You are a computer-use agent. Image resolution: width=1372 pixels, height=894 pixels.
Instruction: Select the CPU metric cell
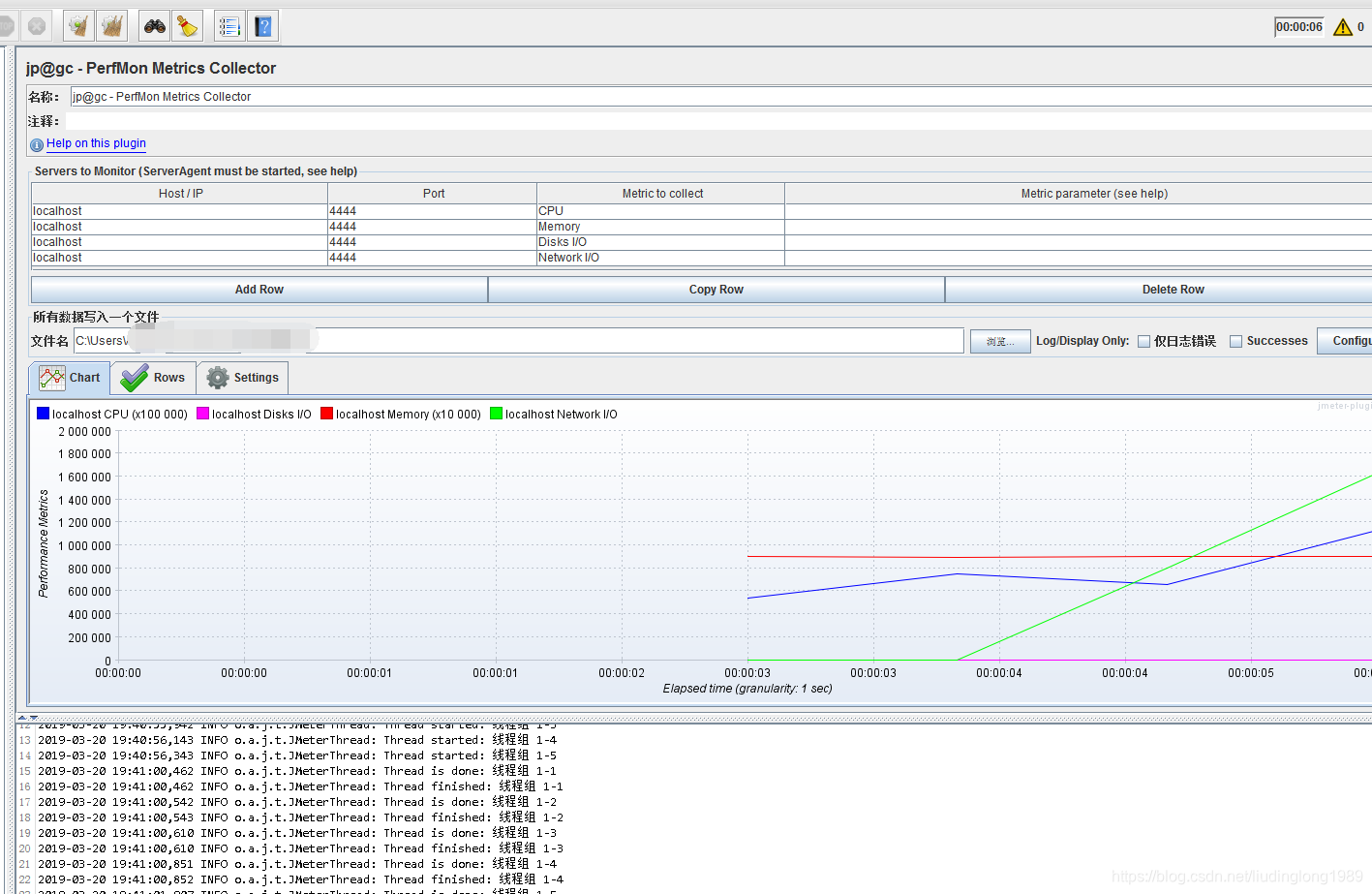click(x=660, y=211)
